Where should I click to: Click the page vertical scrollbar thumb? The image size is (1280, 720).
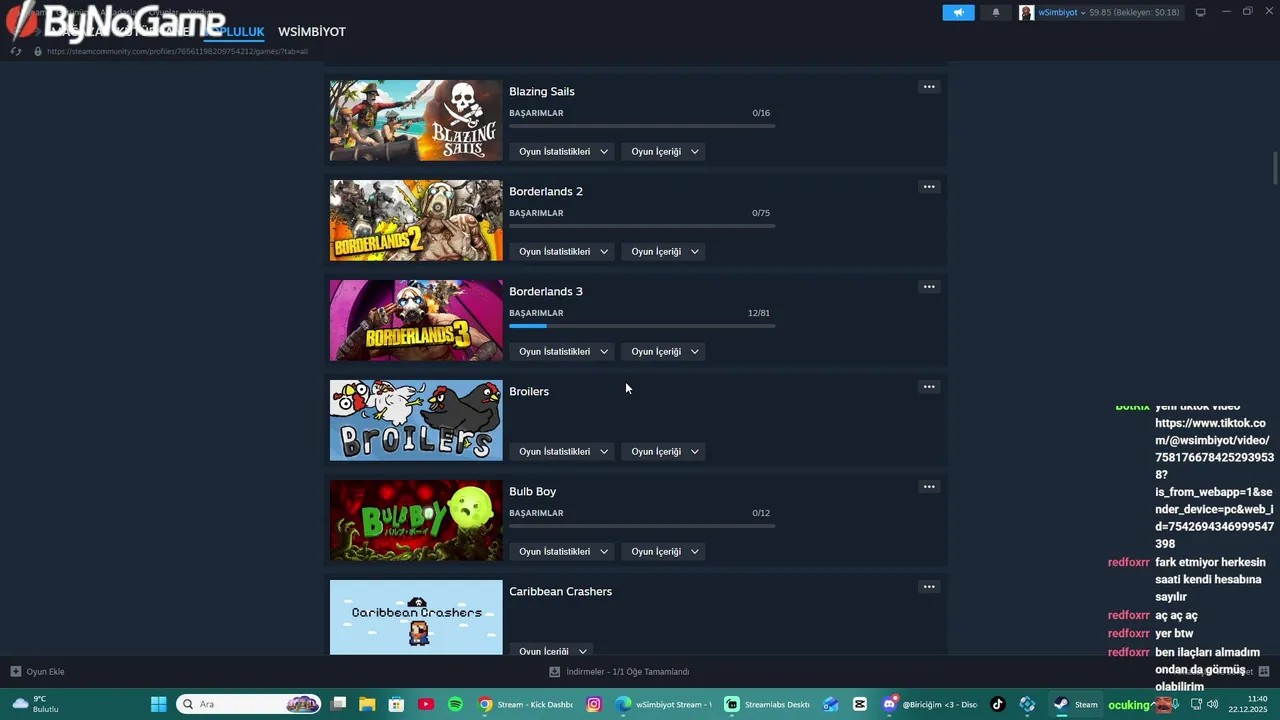click(1275, 168)
